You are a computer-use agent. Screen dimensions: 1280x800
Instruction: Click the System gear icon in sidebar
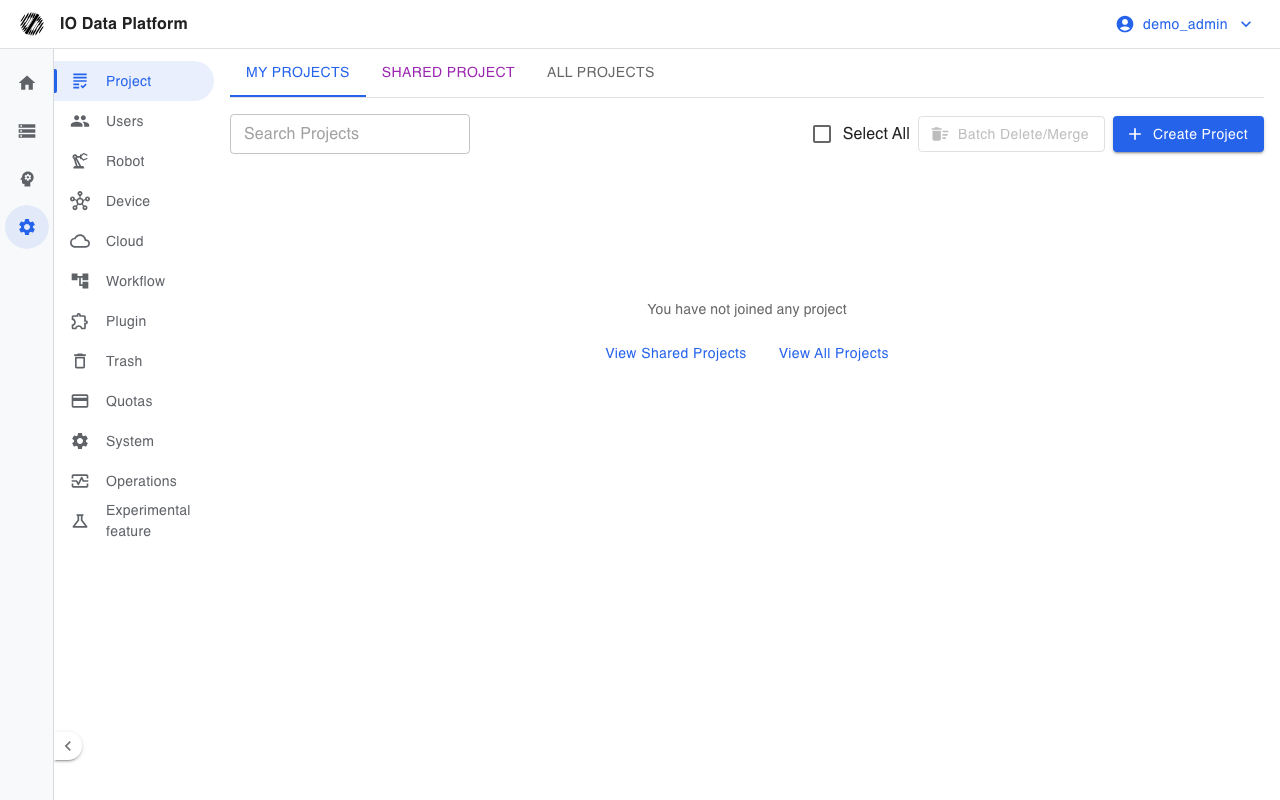[80, 441]
